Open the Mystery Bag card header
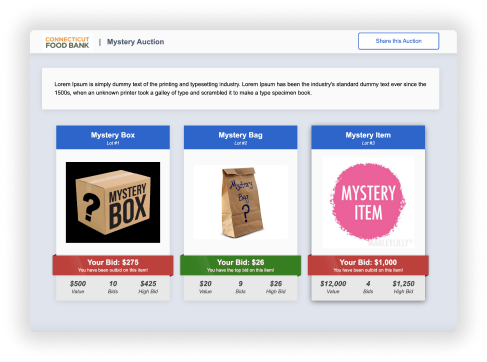This screenshot has height=362, width=487. tap(240, 137)
